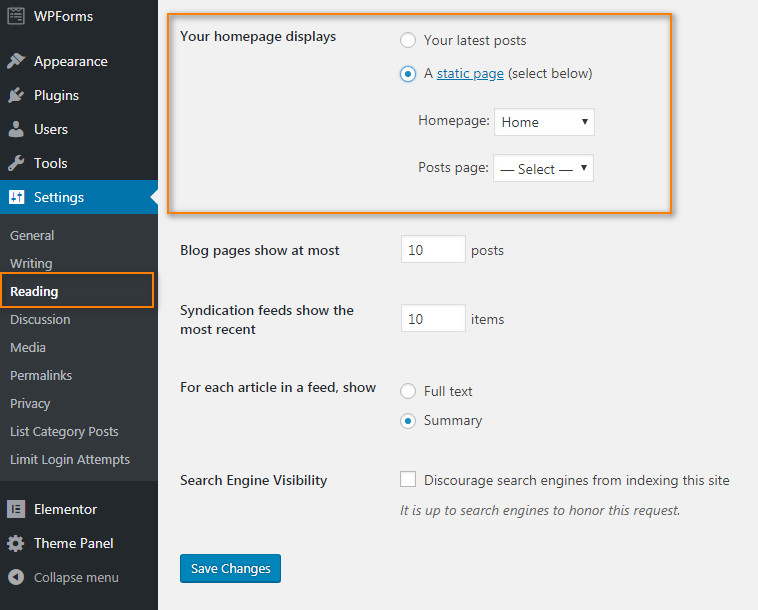Go to the Discussion settings submenu

click(x=40, y=320)
